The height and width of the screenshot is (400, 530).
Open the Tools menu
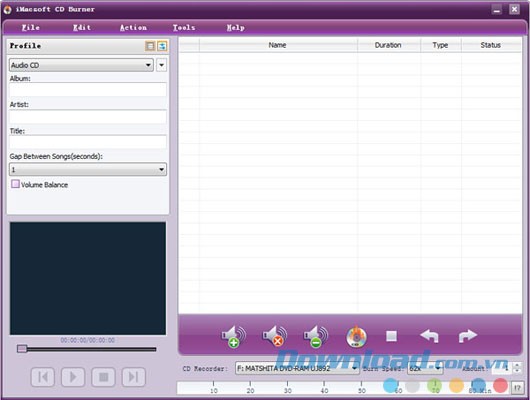pyautogui.click(x=184, y=27)
